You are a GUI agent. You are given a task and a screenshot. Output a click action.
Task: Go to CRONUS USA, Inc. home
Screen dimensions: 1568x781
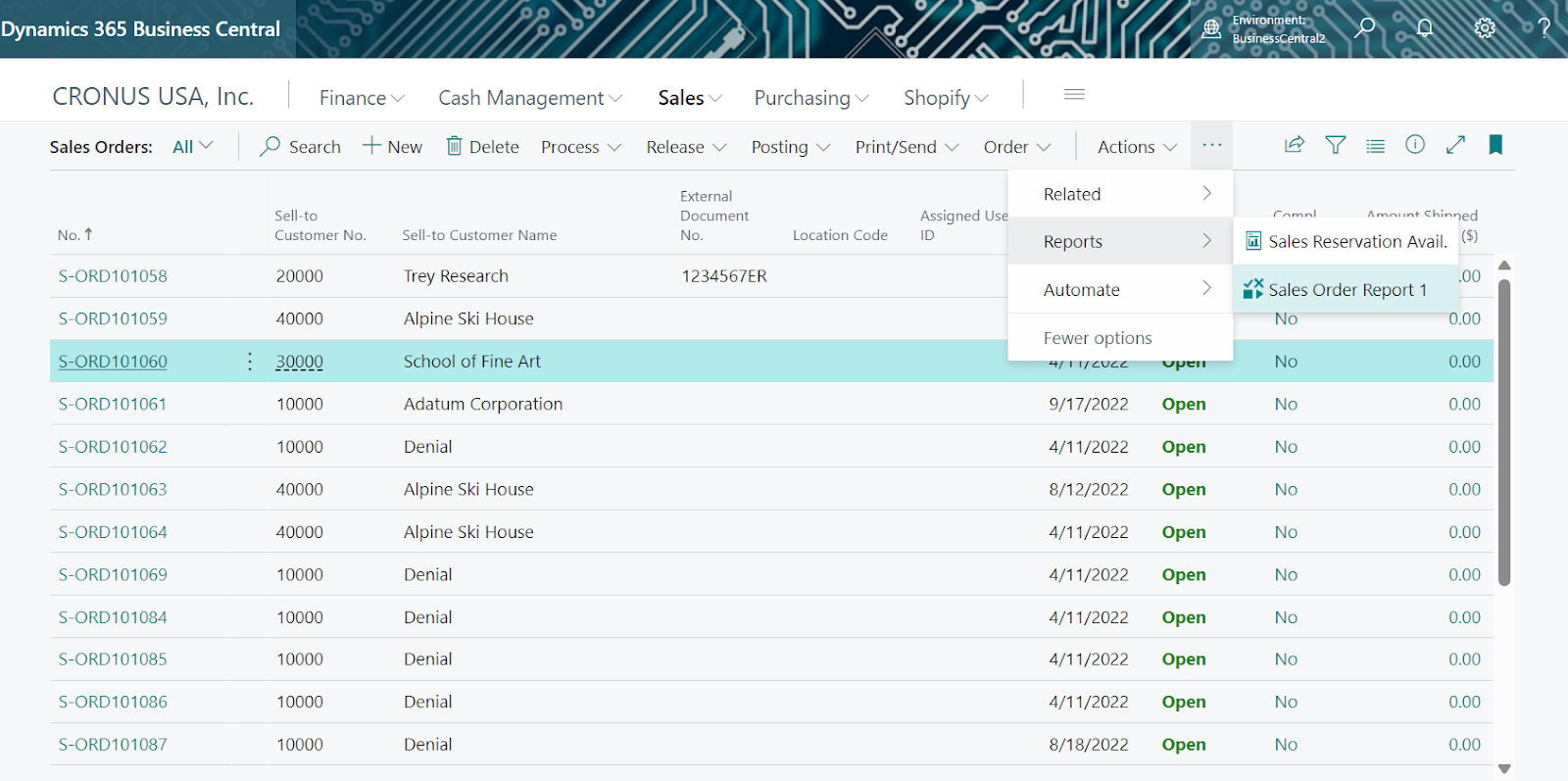153,96
